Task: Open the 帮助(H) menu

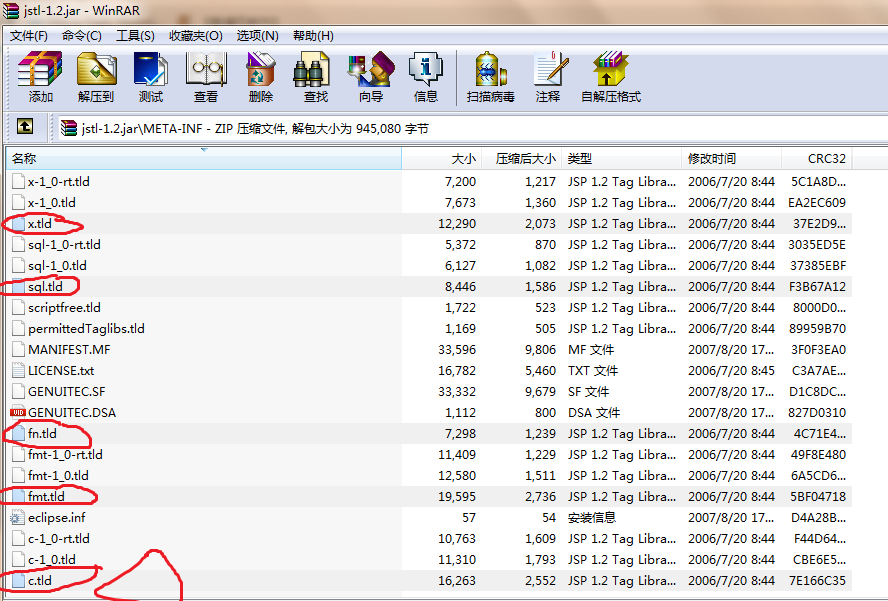Action: (313, 36)
